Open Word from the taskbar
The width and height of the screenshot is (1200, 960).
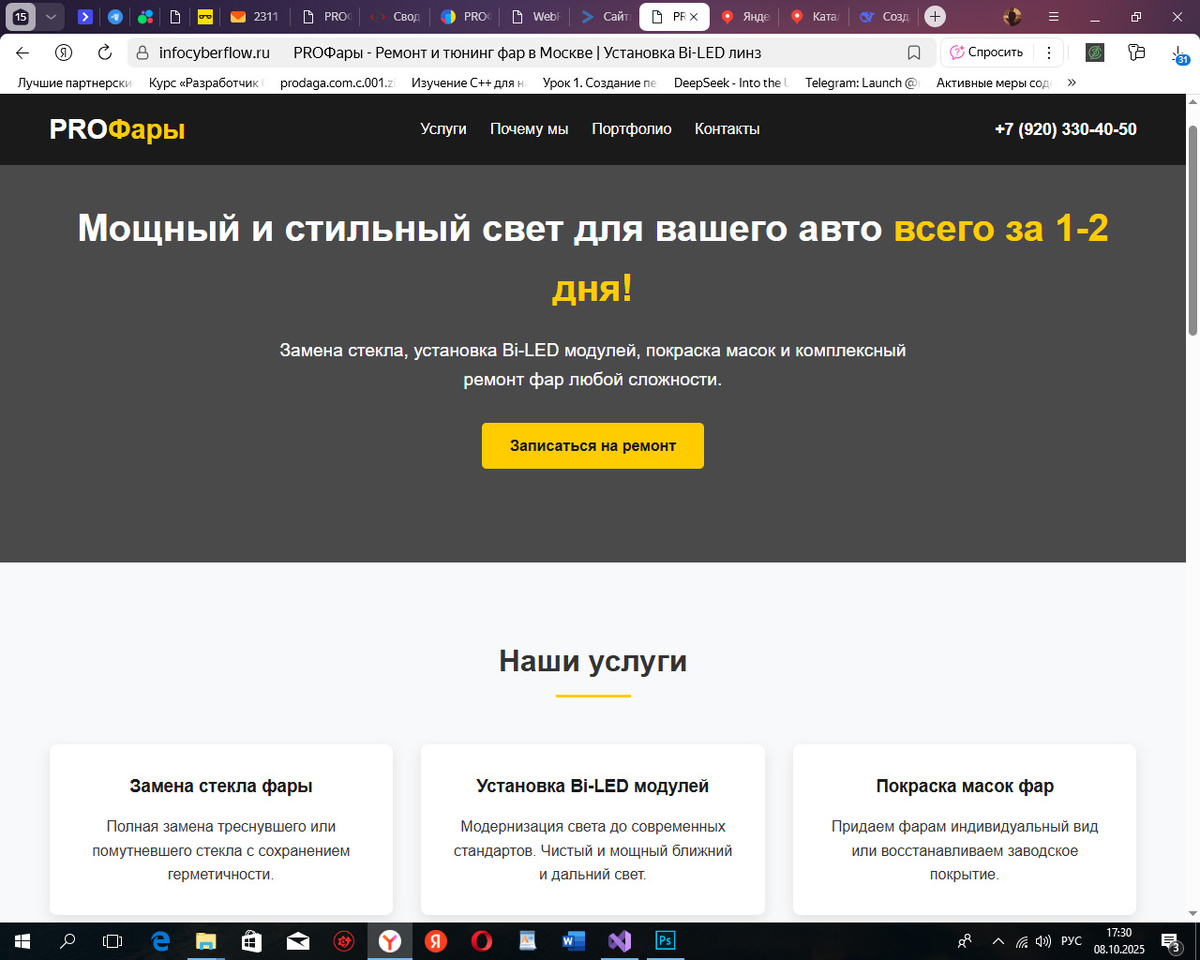[572, 941]
